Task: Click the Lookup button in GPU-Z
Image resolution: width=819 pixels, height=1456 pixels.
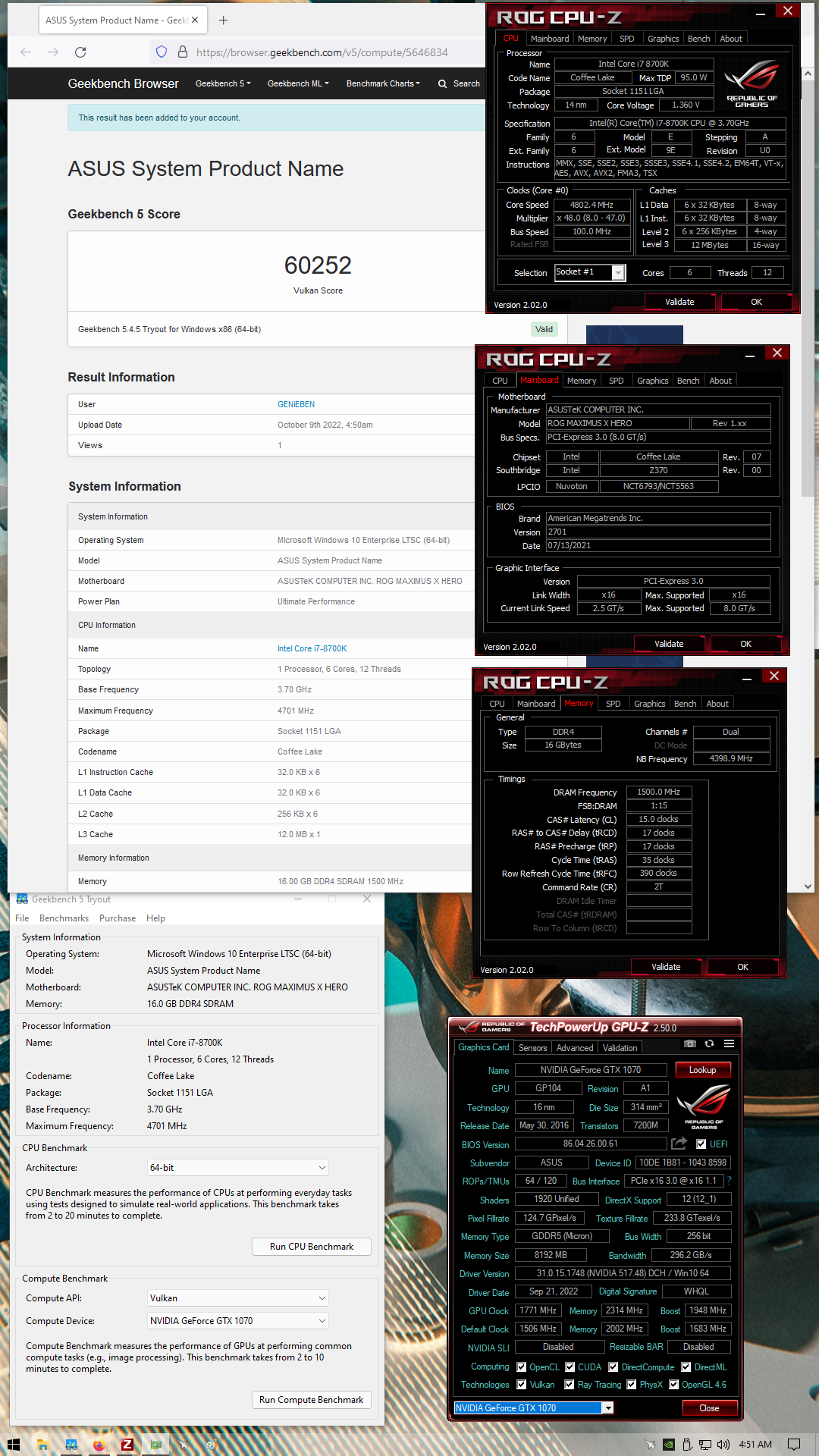Action: coord(702,1070)
